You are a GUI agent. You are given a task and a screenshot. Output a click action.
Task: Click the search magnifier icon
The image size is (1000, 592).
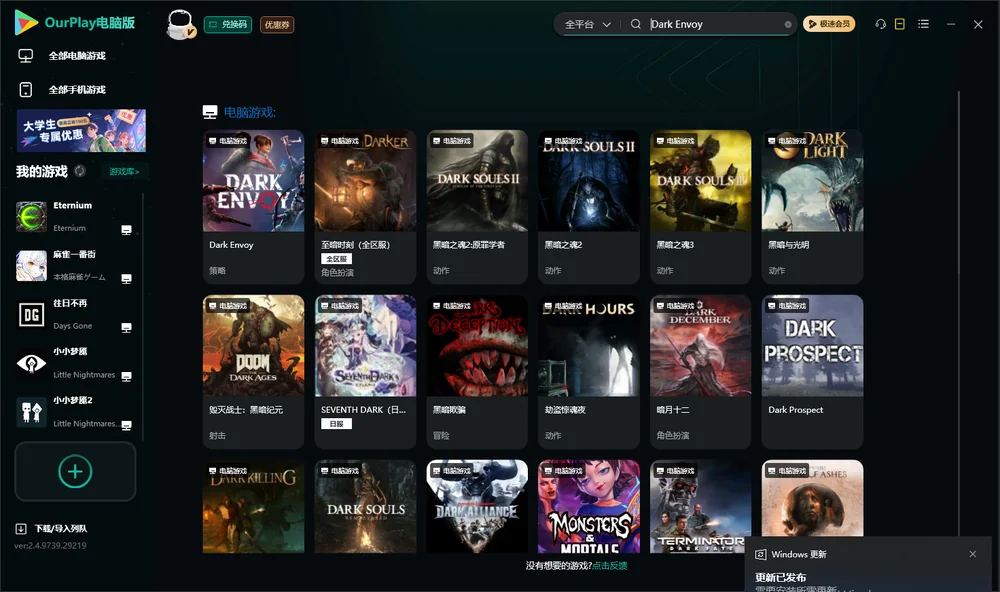635,24
